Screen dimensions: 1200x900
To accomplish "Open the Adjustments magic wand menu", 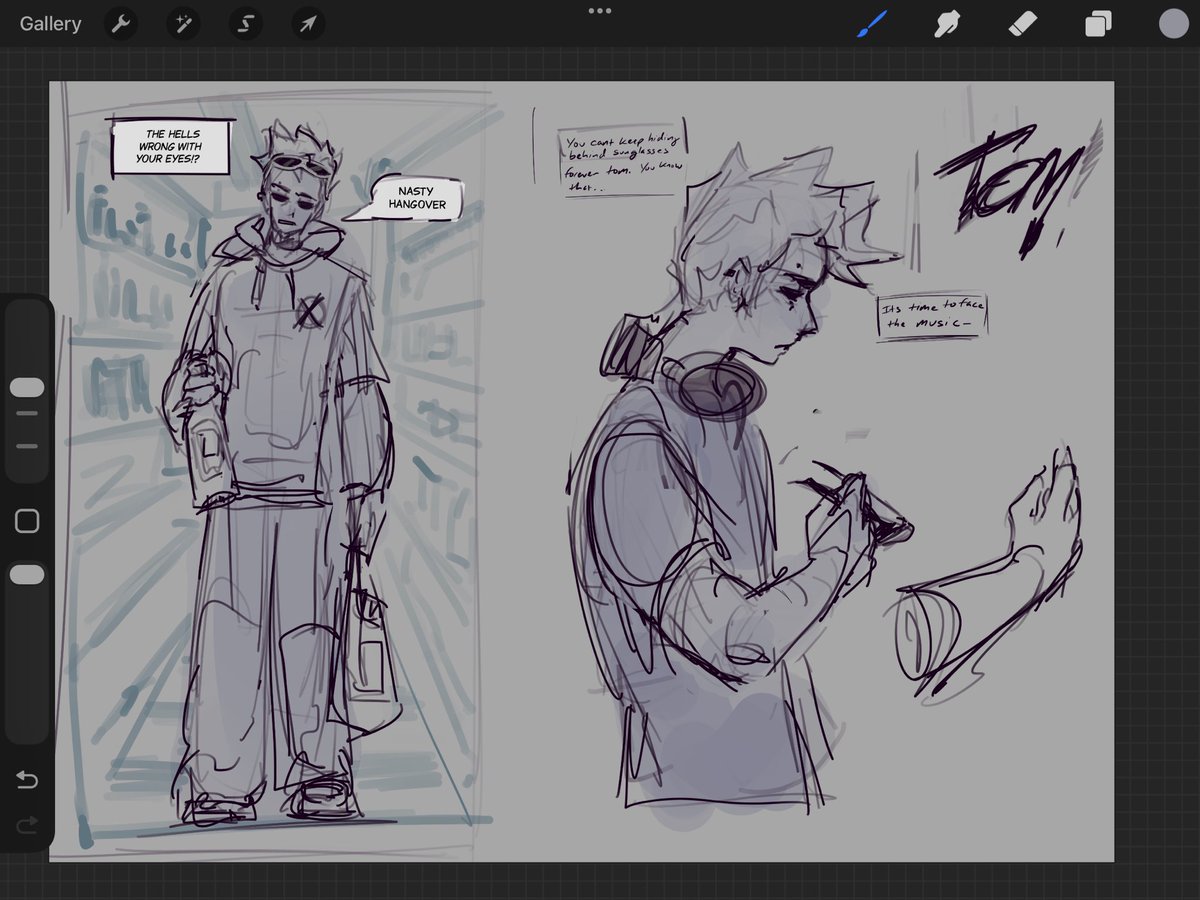I will click(183, 24).
